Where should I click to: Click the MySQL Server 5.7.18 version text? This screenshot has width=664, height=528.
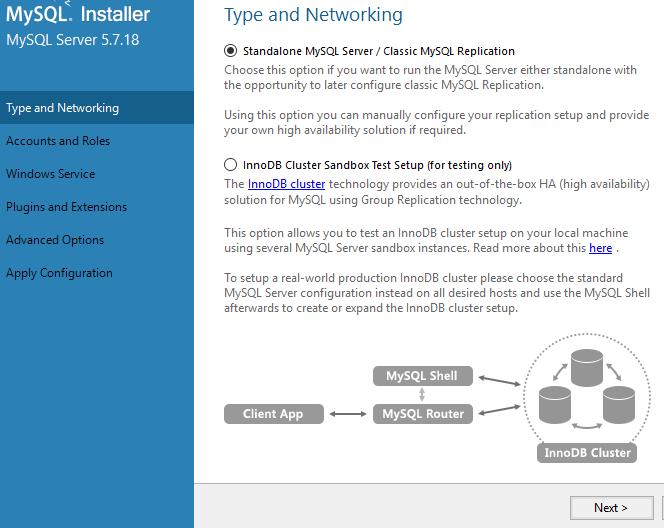pyautogui.click(x=72, y=40)
